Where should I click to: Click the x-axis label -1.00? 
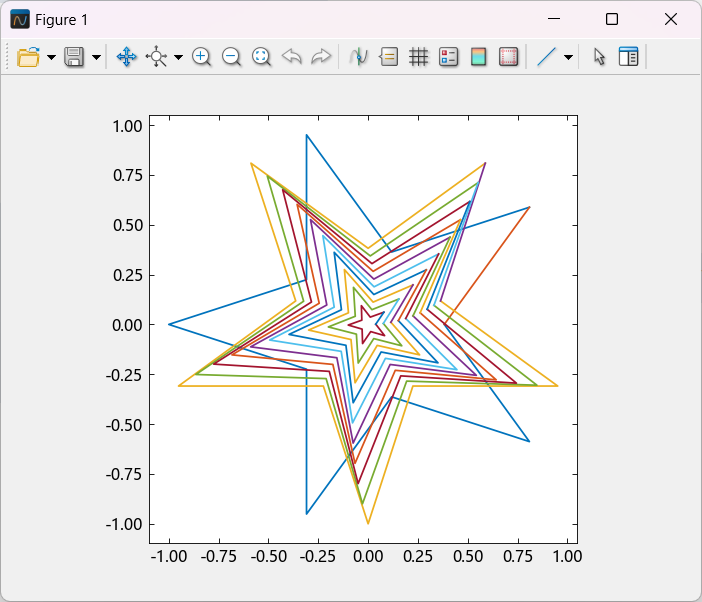click(x=169, y=556)
